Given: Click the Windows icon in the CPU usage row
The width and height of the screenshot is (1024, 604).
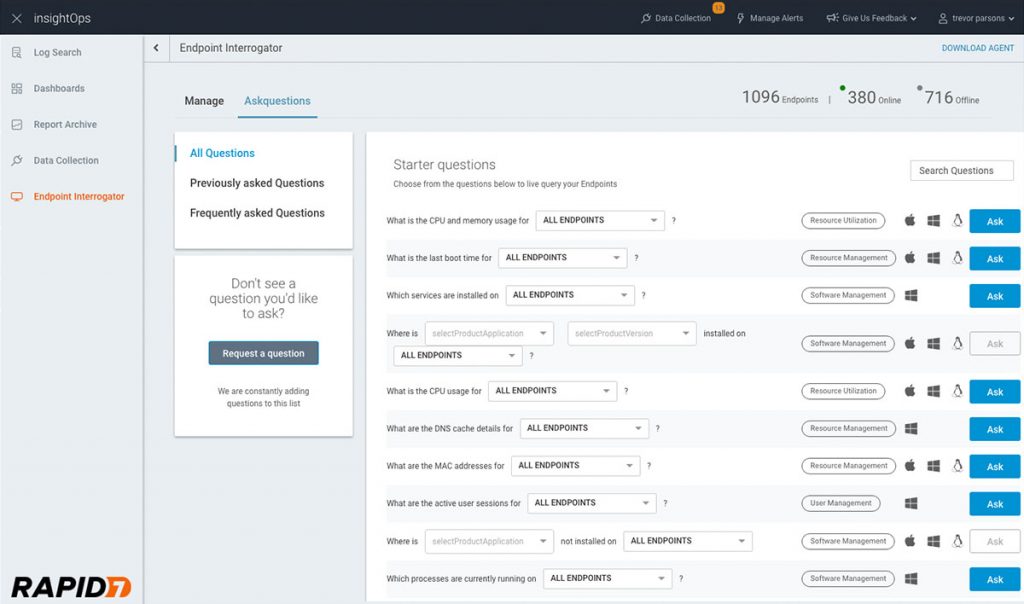Looking at the screenshot, I should pos(934,391).
